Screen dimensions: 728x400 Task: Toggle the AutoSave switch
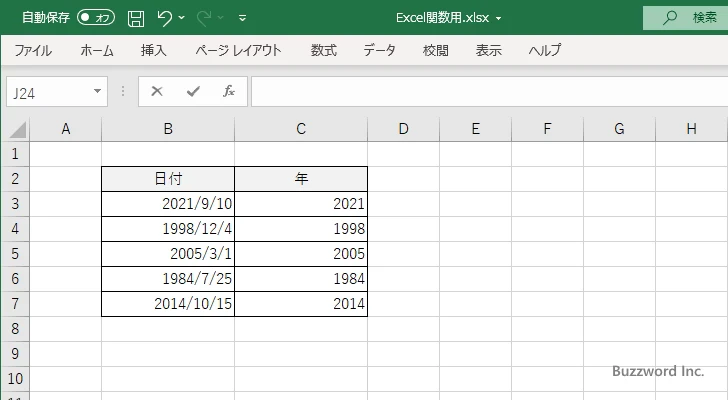96,18
